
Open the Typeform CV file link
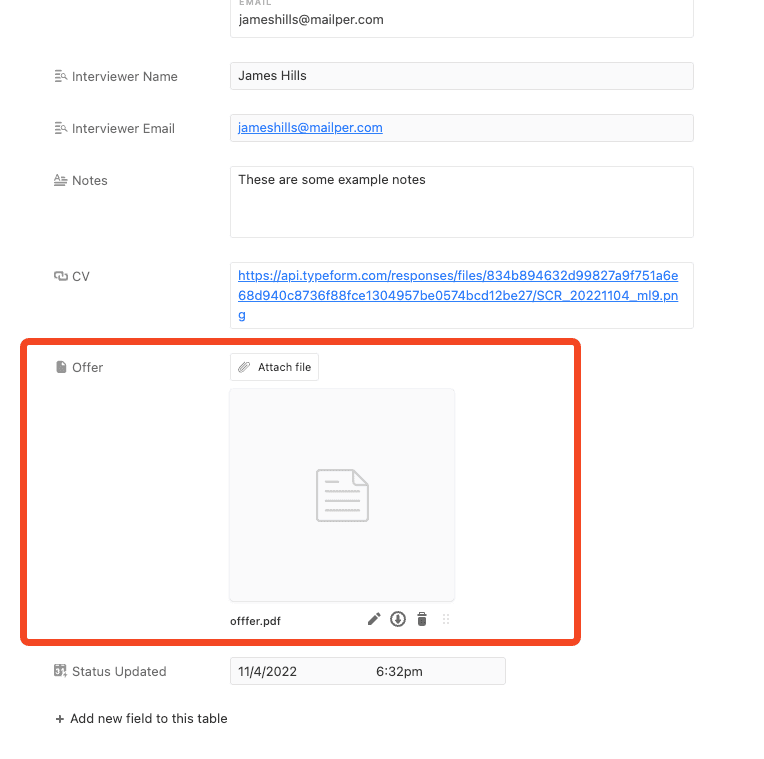[x=458, y=295]
